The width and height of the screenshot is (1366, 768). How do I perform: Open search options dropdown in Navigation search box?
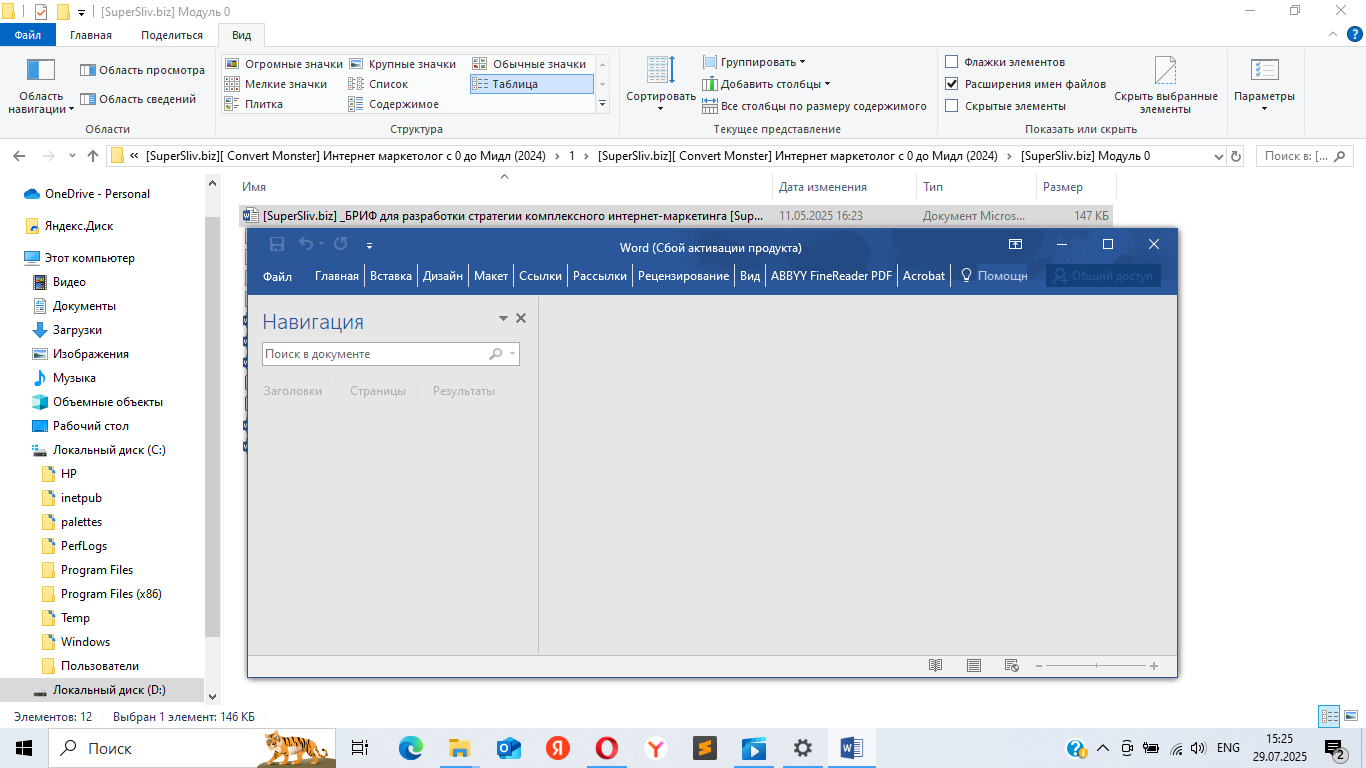[513, 354]
